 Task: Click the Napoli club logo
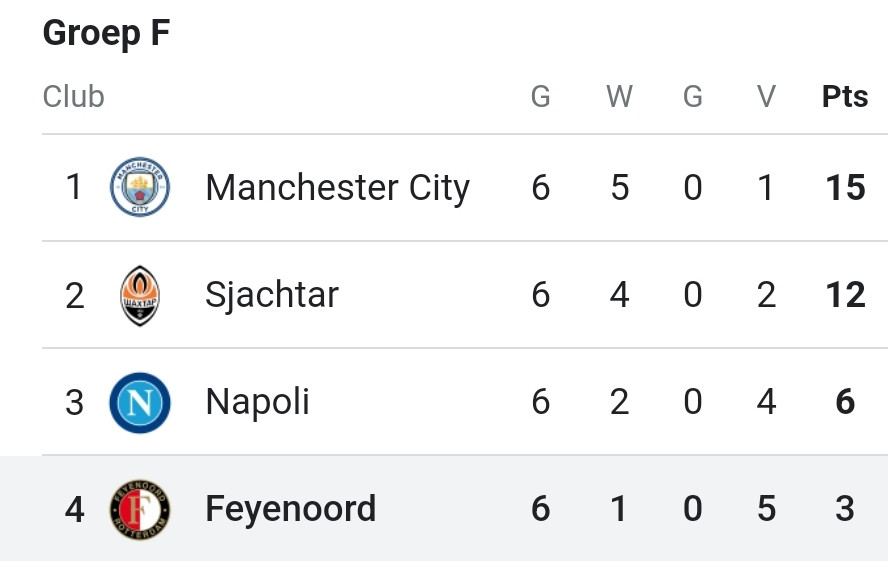point(140,402)
